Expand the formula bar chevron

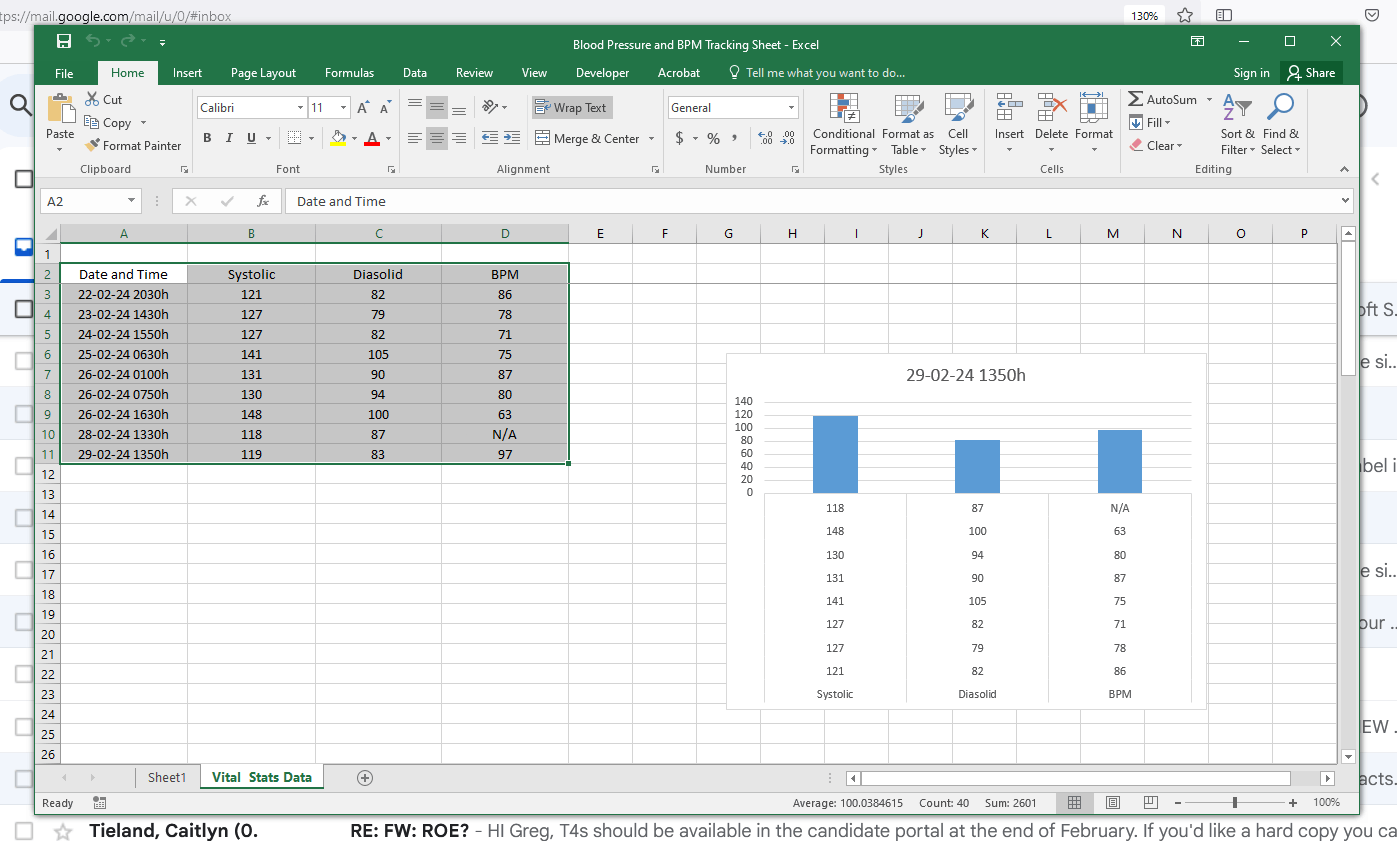pos(1345,201)
